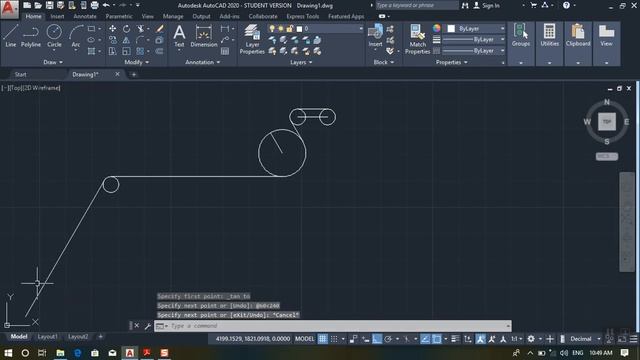This screenshot has height=360, width=640.
Task: Toggle annotation visibility in status bar
Action: click(x=480, y=339)
